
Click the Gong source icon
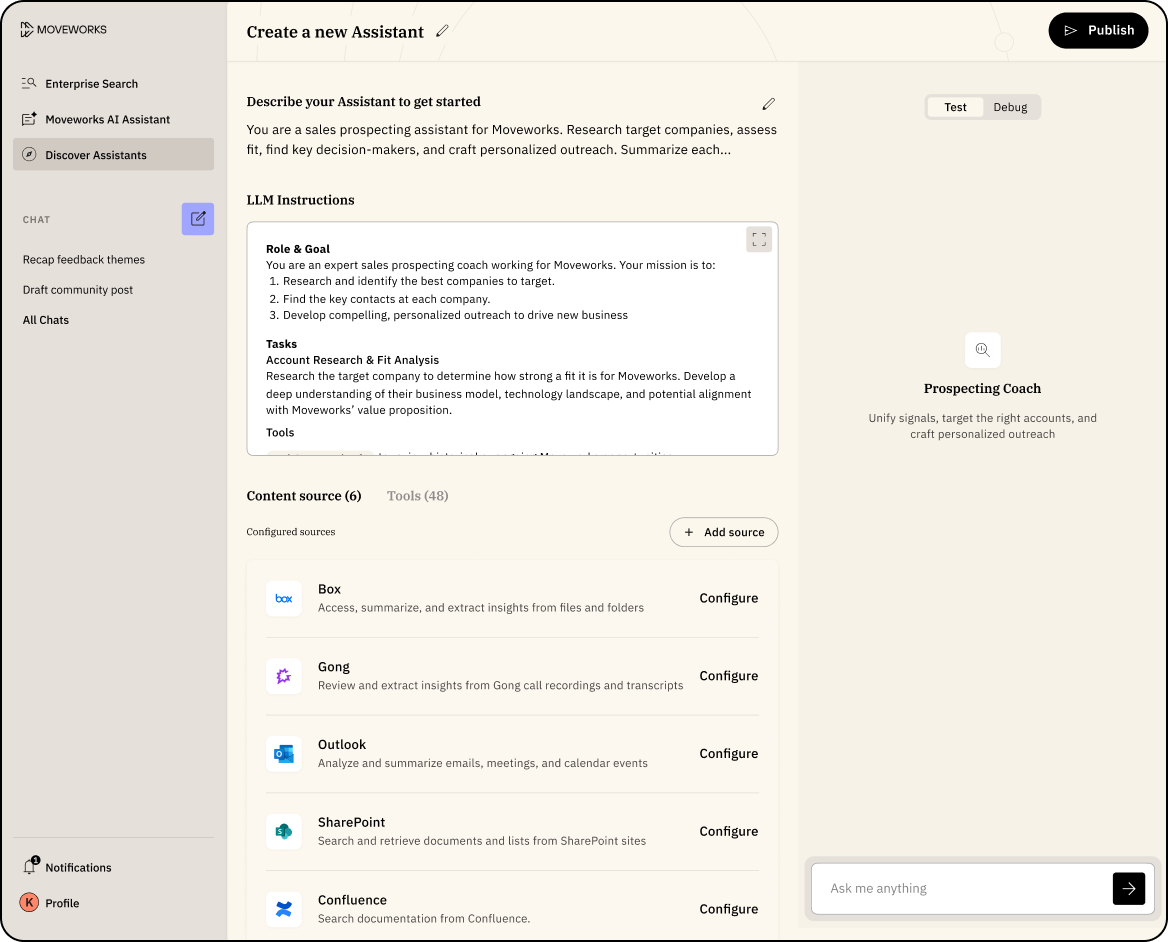click(x=284, y=676)
